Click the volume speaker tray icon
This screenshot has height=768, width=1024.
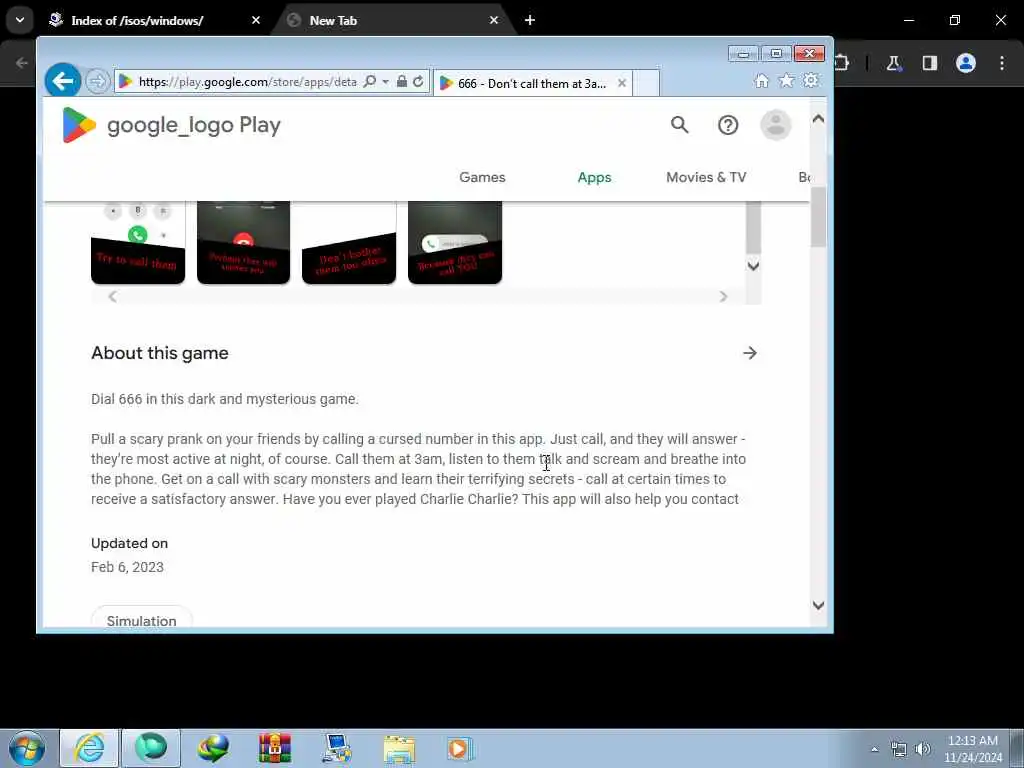tap(922, 749)
